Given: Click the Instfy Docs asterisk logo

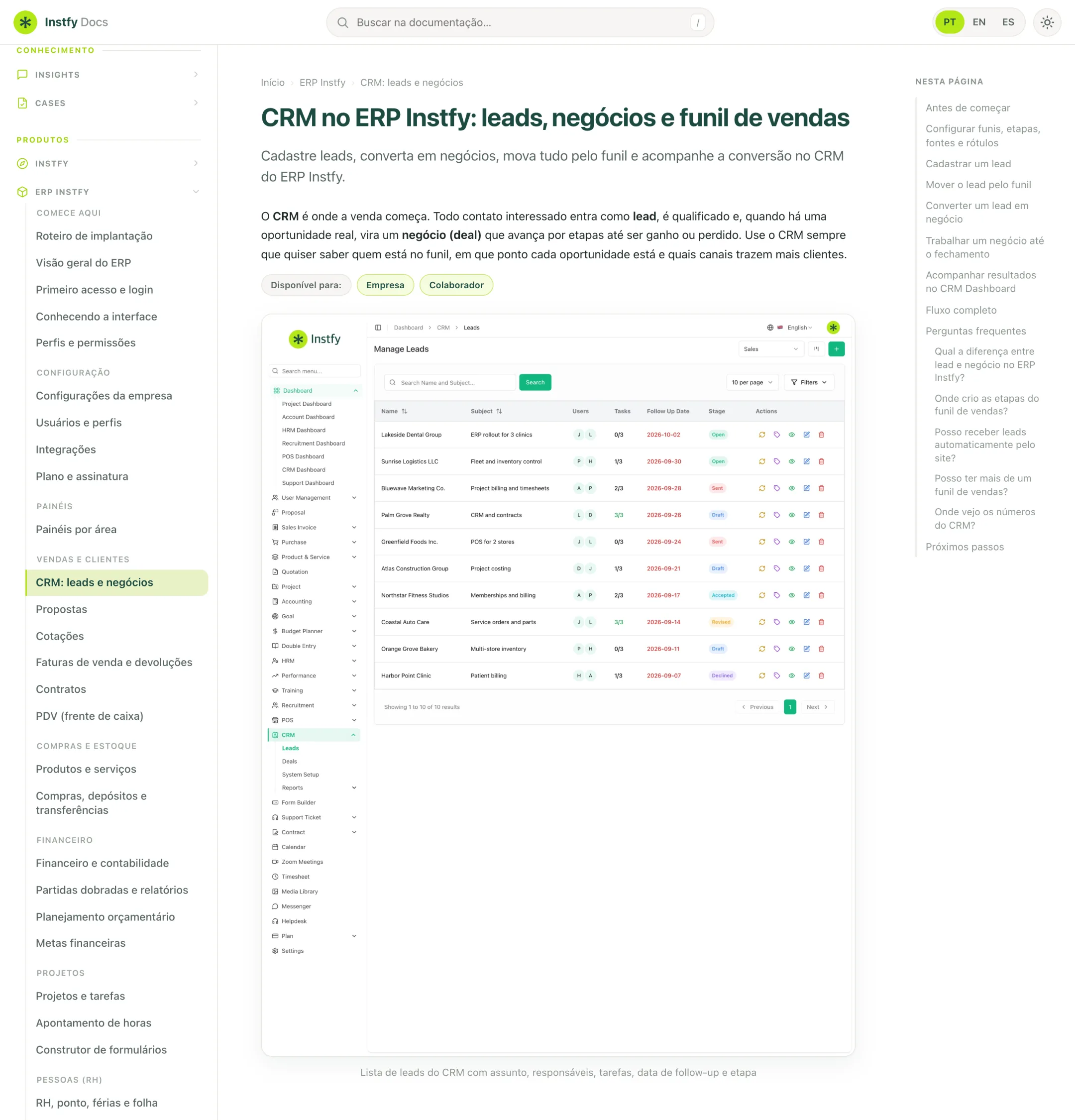Looking at the screenshot, I should click(x=25, y=22).
